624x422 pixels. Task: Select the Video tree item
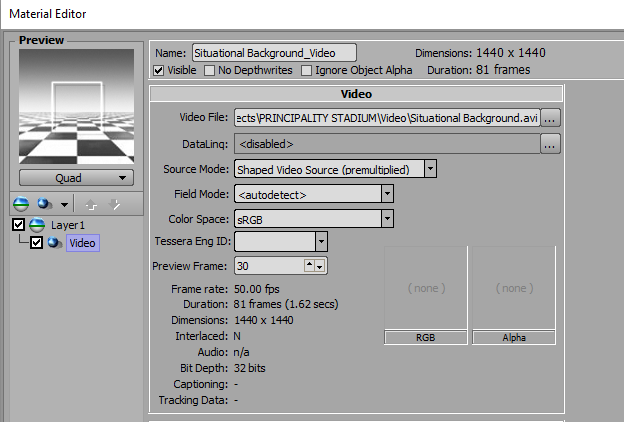pyautogui.click(x=83, y=243)
